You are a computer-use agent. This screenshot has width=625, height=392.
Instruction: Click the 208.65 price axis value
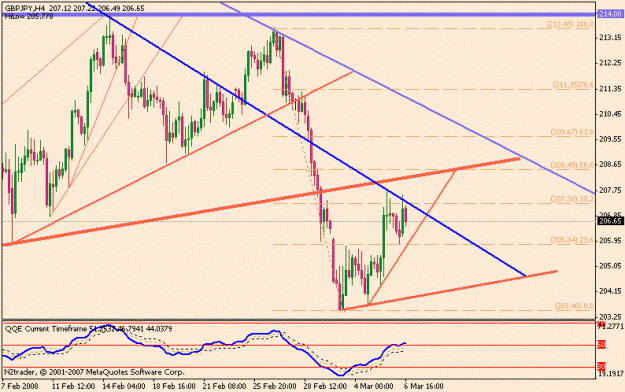[610, 164]
